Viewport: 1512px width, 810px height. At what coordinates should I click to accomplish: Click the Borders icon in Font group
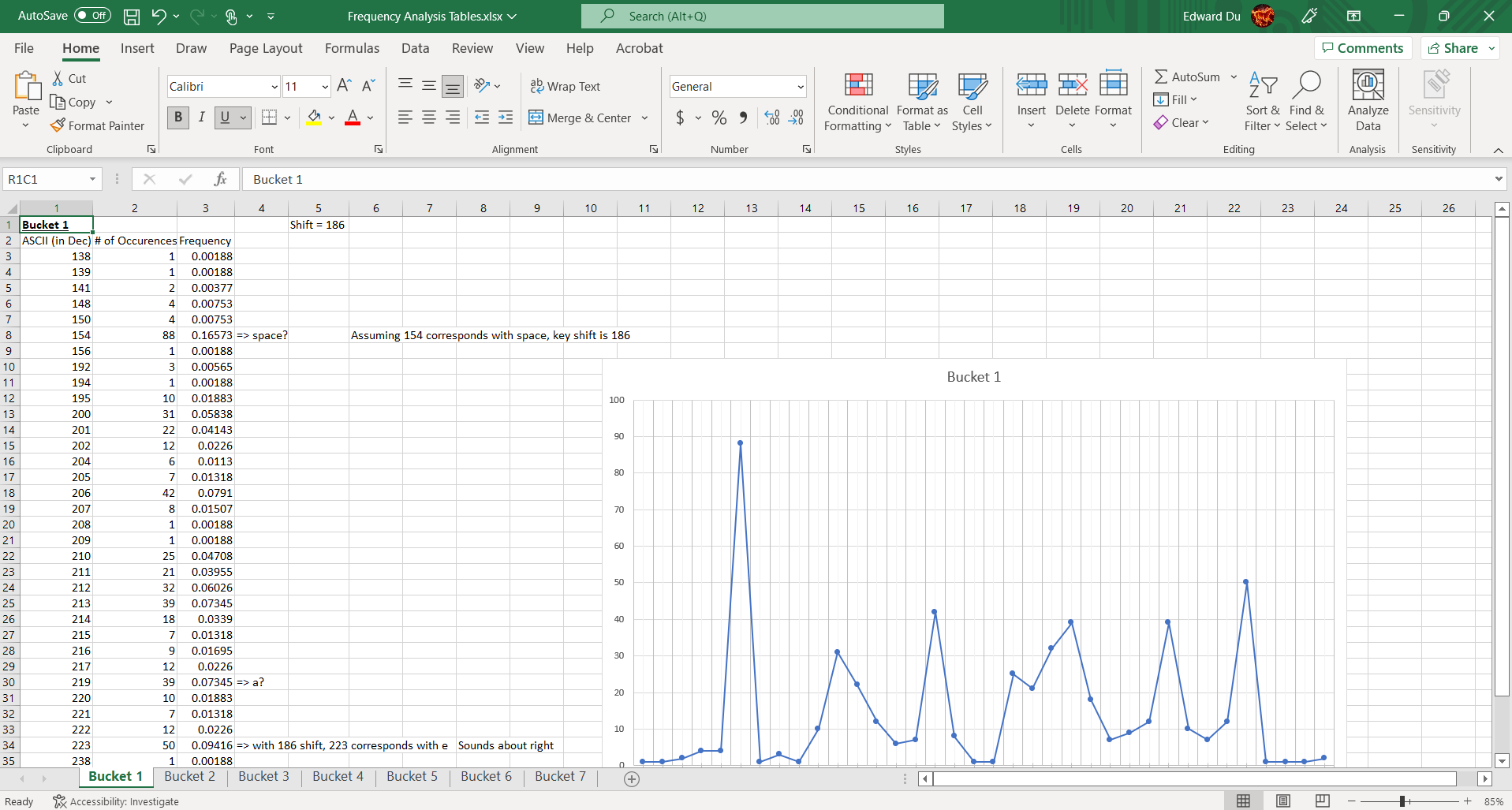(x=270, y=118)
